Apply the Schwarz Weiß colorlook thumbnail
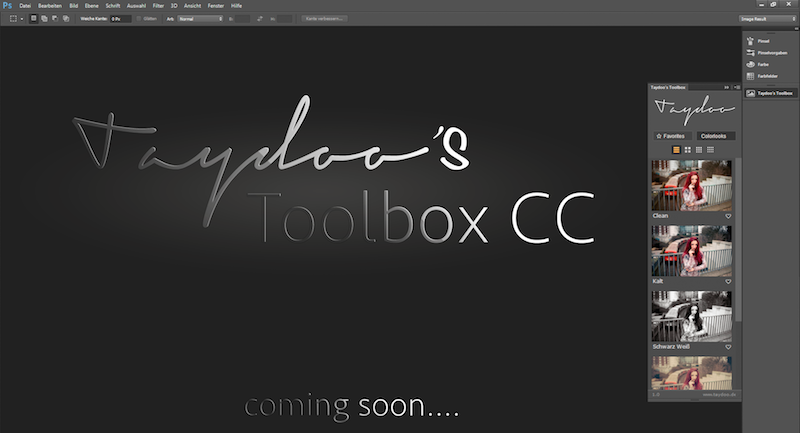This screenshot has width=800, height=433. (x=691, y=316)
